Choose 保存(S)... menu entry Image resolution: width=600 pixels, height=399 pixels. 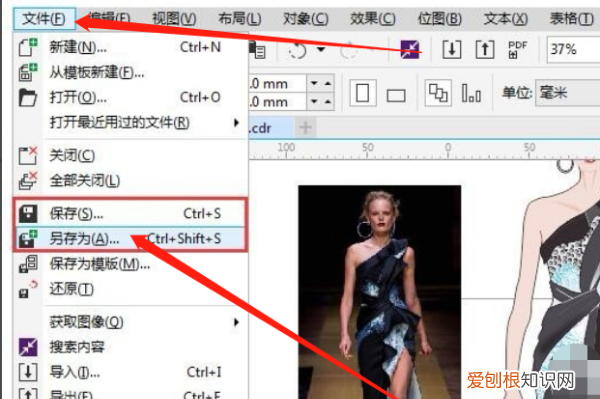tap(130, 213)
